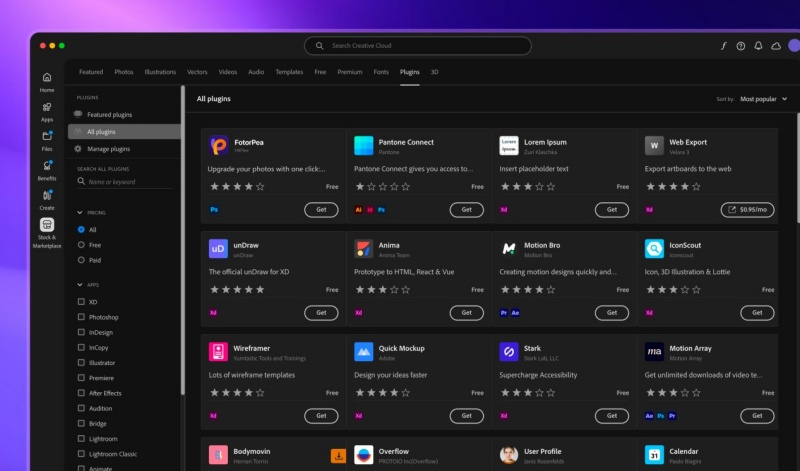Click the fonts 'f' icon in top bar
Viewport: 800px width, 471px height.
(723, 46)
